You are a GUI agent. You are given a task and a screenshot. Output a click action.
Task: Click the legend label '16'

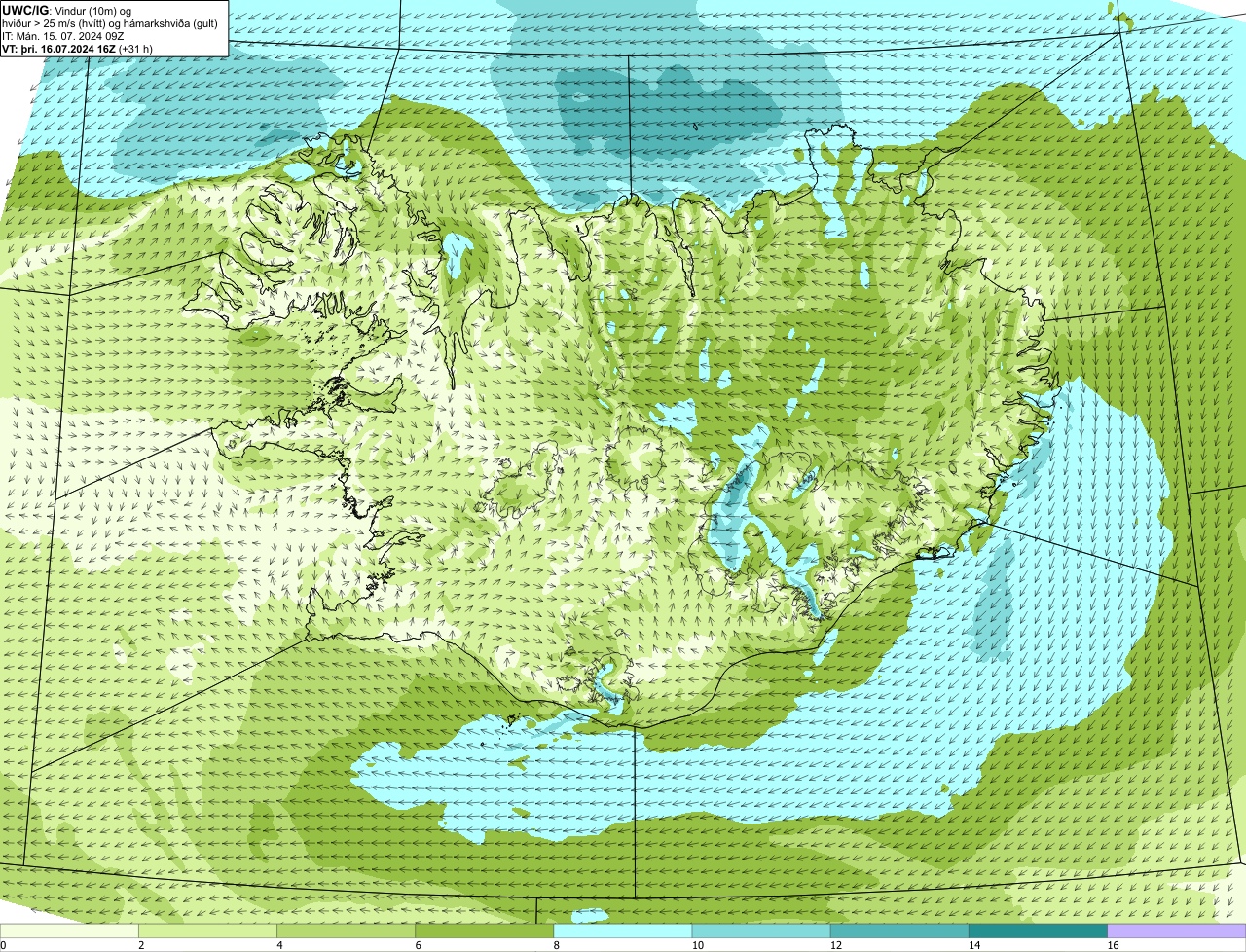point(1113,945)
